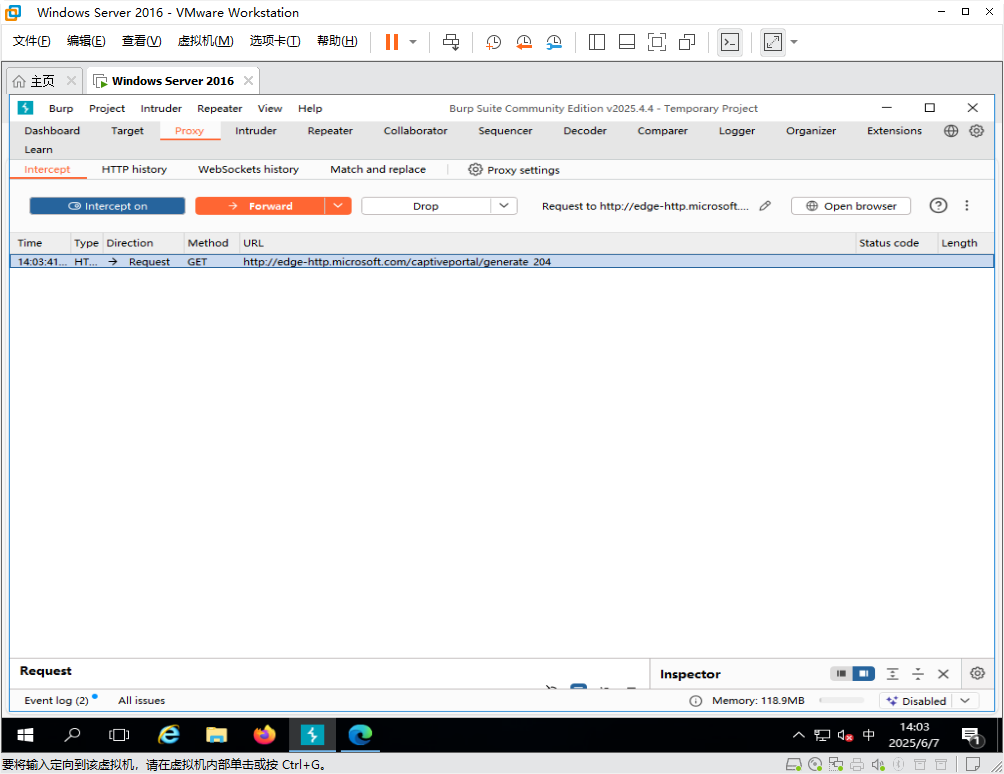Open the VMware 文件(F) menu
Viewport: 1004px width, 774px height.
(x=31, y=41)
